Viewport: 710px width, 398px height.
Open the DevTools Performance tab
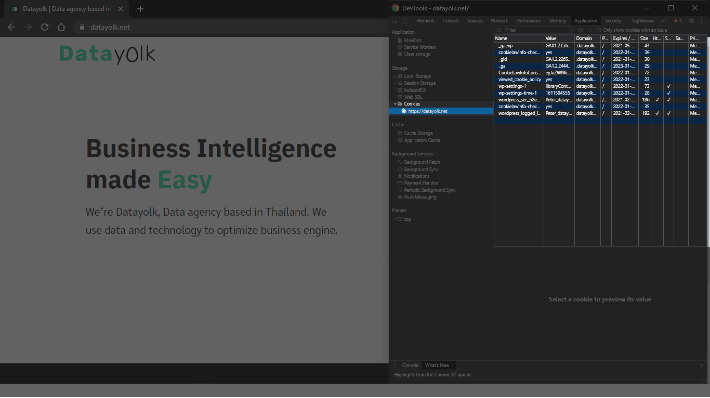click(x=528, y=21)
